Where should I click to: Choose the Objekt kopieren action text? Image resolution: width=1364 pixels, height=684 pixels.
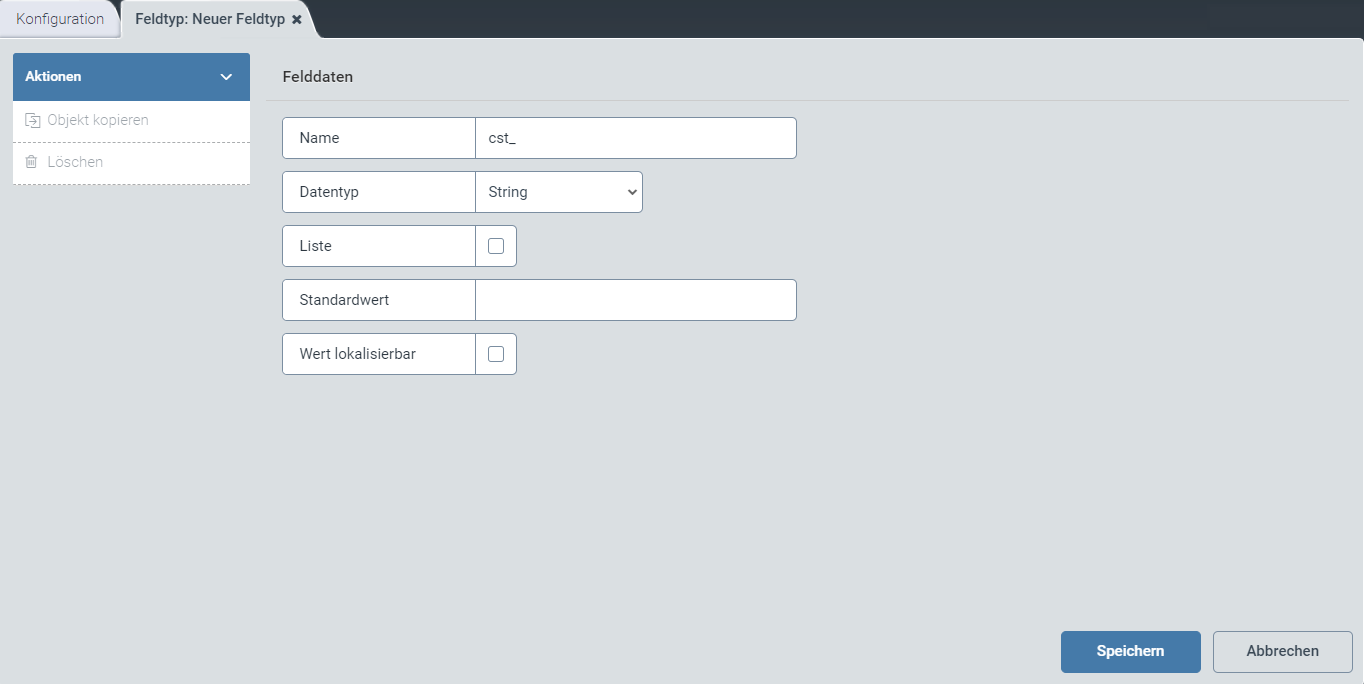[98, 120]
